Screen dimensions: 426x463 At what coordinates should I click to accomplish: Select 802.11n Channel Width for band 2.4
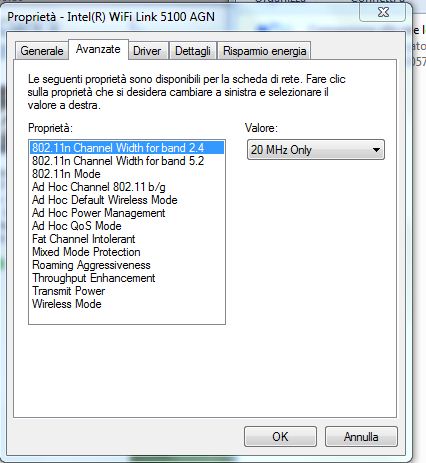click(127, 148)
